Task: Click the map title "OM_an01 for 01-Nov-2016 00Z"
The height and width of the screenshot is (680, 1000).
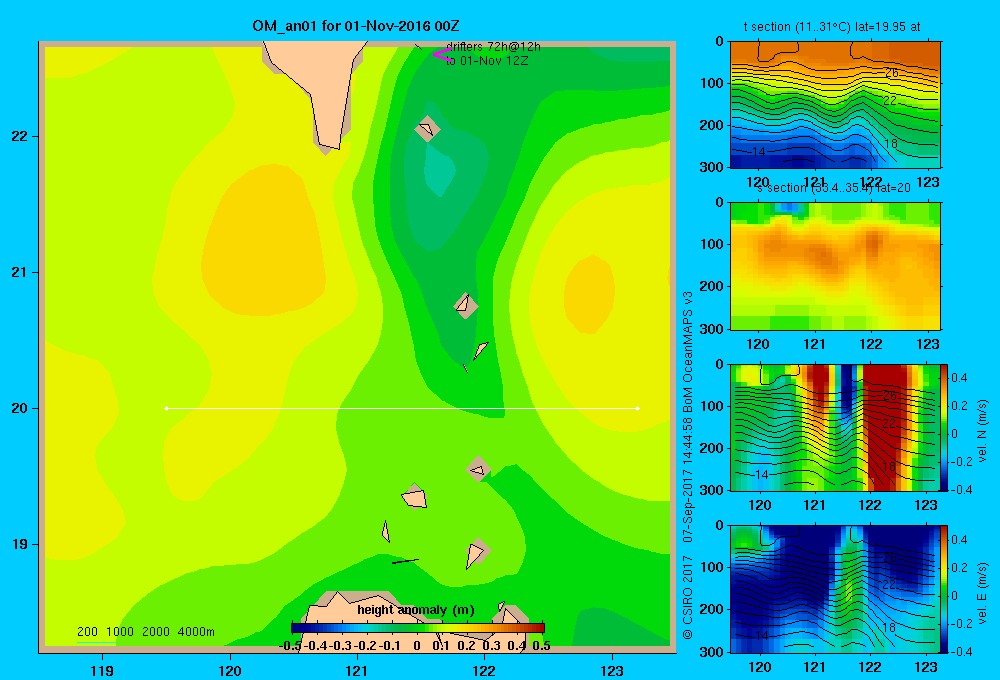Action: [356, 26]
